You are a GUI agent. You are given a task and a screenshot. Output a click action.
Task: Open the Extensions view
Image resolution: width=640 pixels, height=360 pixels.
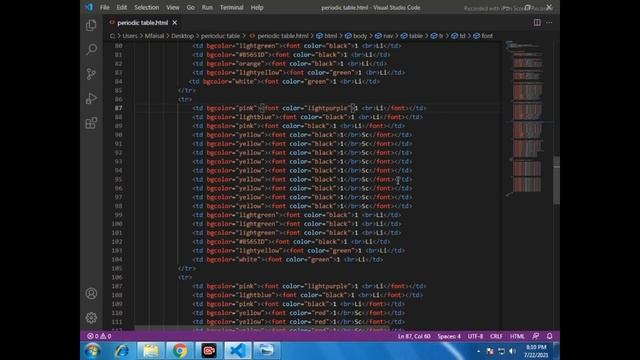coord(91,123)
